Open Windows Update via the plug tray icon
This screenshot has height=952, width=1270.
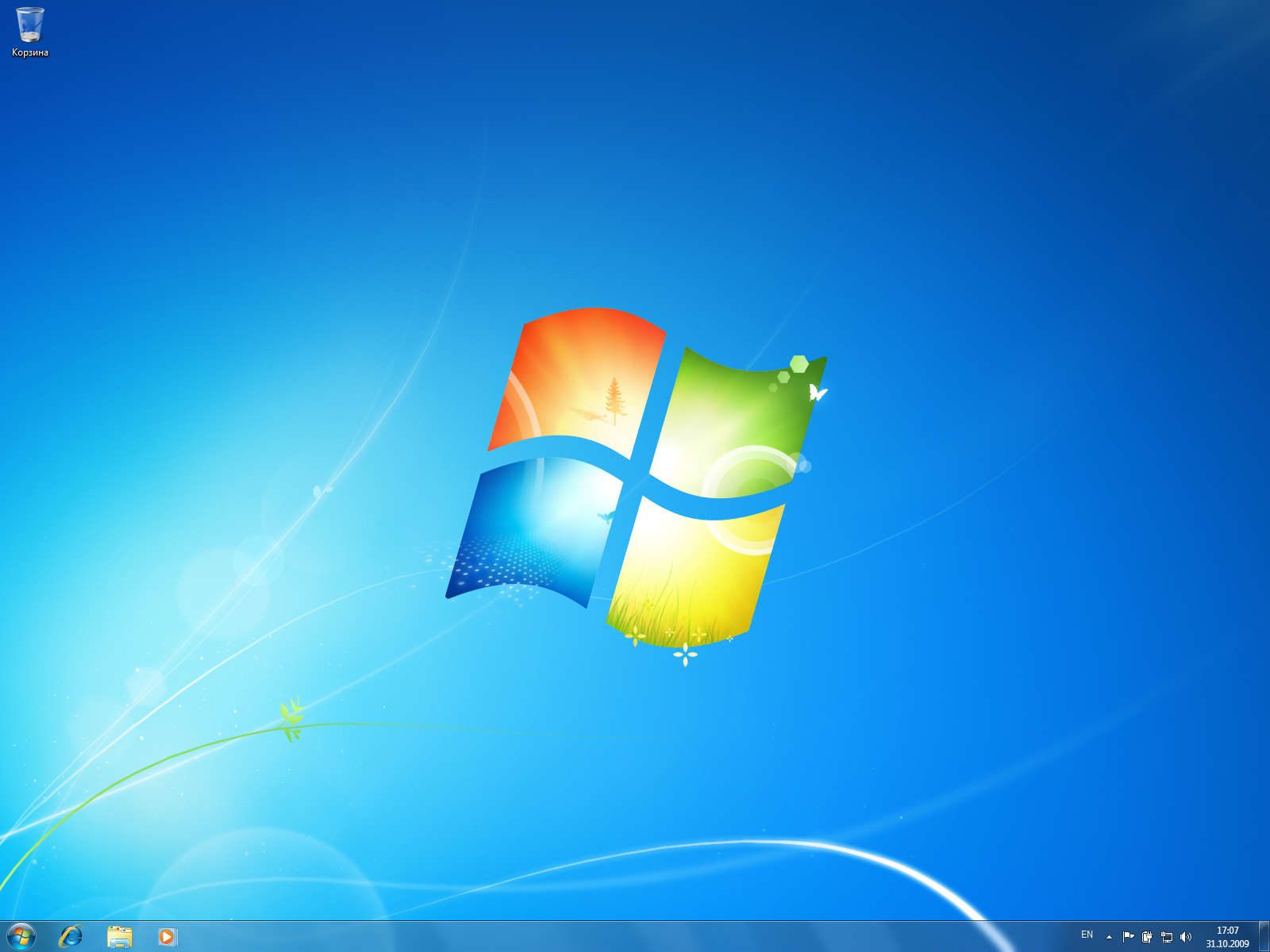(1148, 938)
